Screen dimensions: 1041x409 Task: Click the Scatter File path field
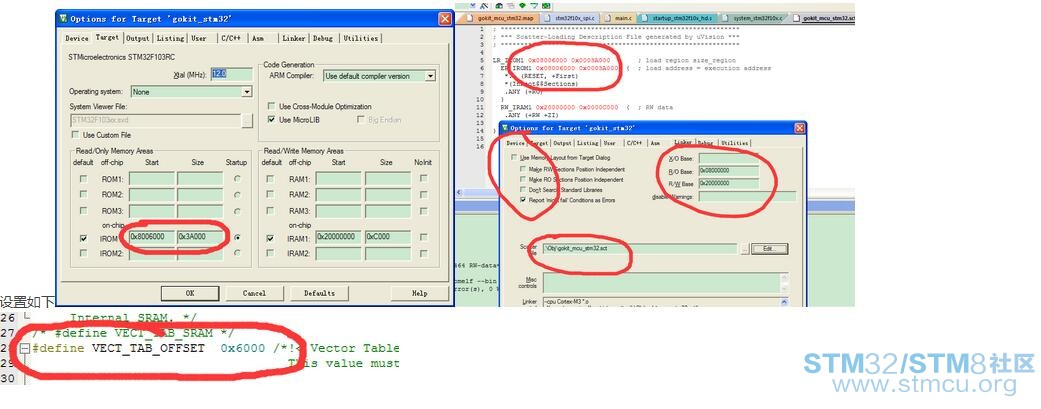pyautogui.click(x=640, y=248)
